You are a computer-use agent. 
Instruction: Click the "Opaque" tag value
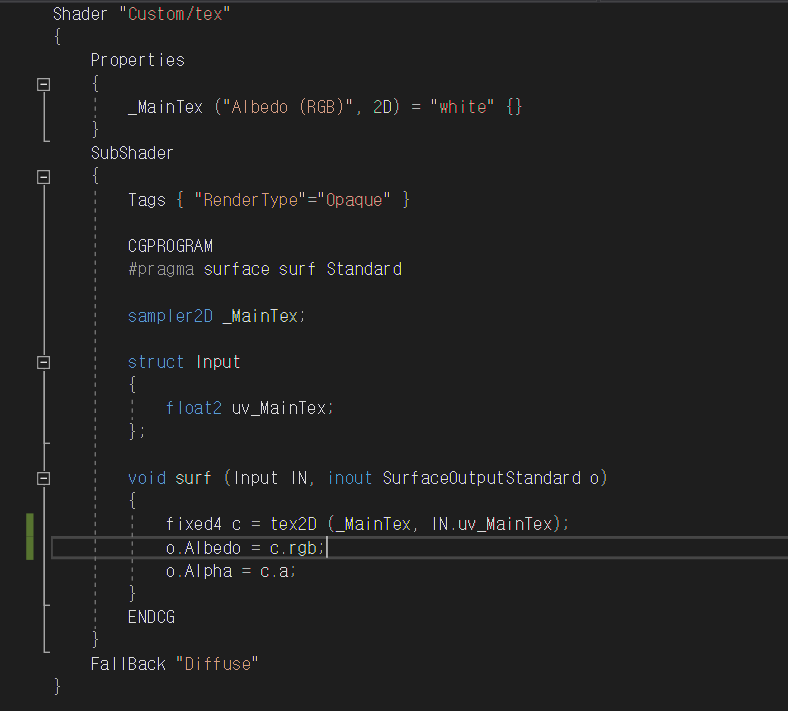(354, 200)
